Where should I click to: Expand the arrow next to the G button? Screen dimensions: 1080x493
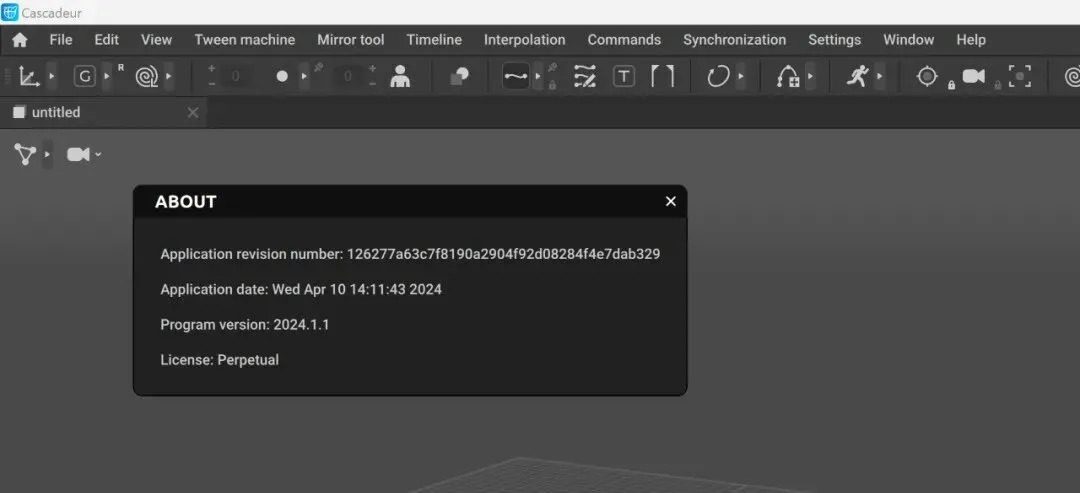click(x=107, y=76)
